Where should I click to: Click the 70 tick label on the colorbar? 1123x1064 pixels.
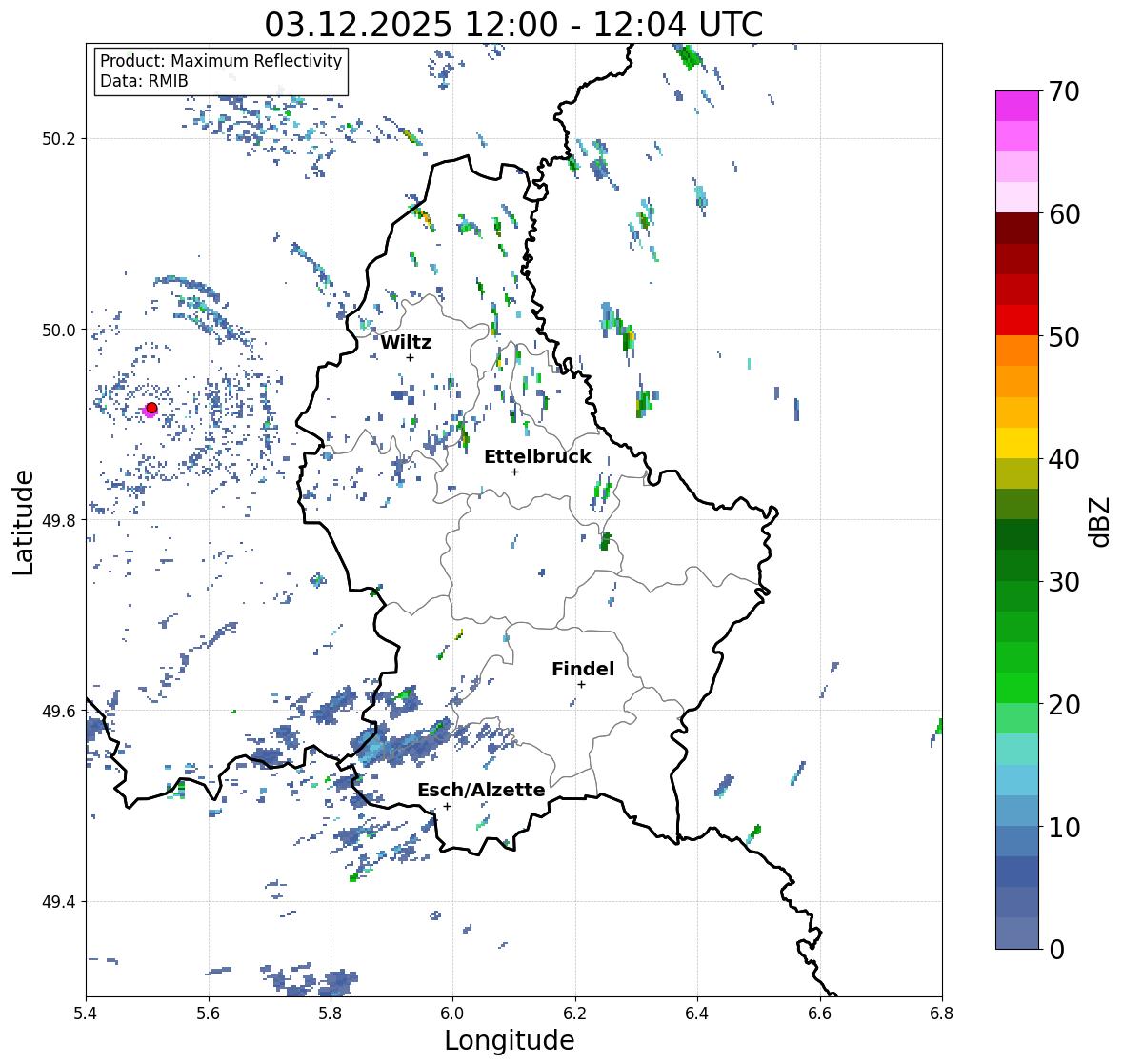pos(1064,91)
